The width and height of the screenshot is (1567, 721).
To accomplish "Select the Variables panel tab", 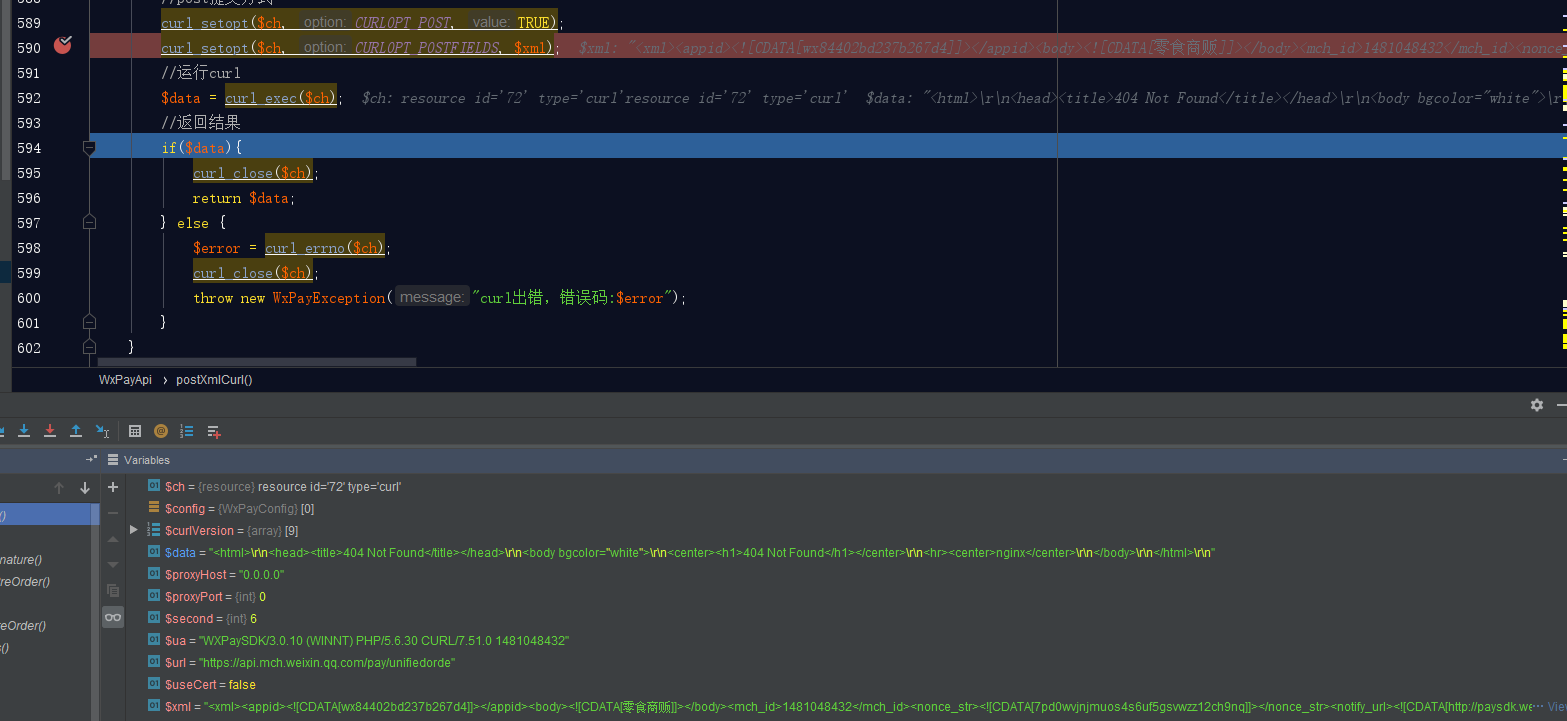I will (x=139, y=460).
